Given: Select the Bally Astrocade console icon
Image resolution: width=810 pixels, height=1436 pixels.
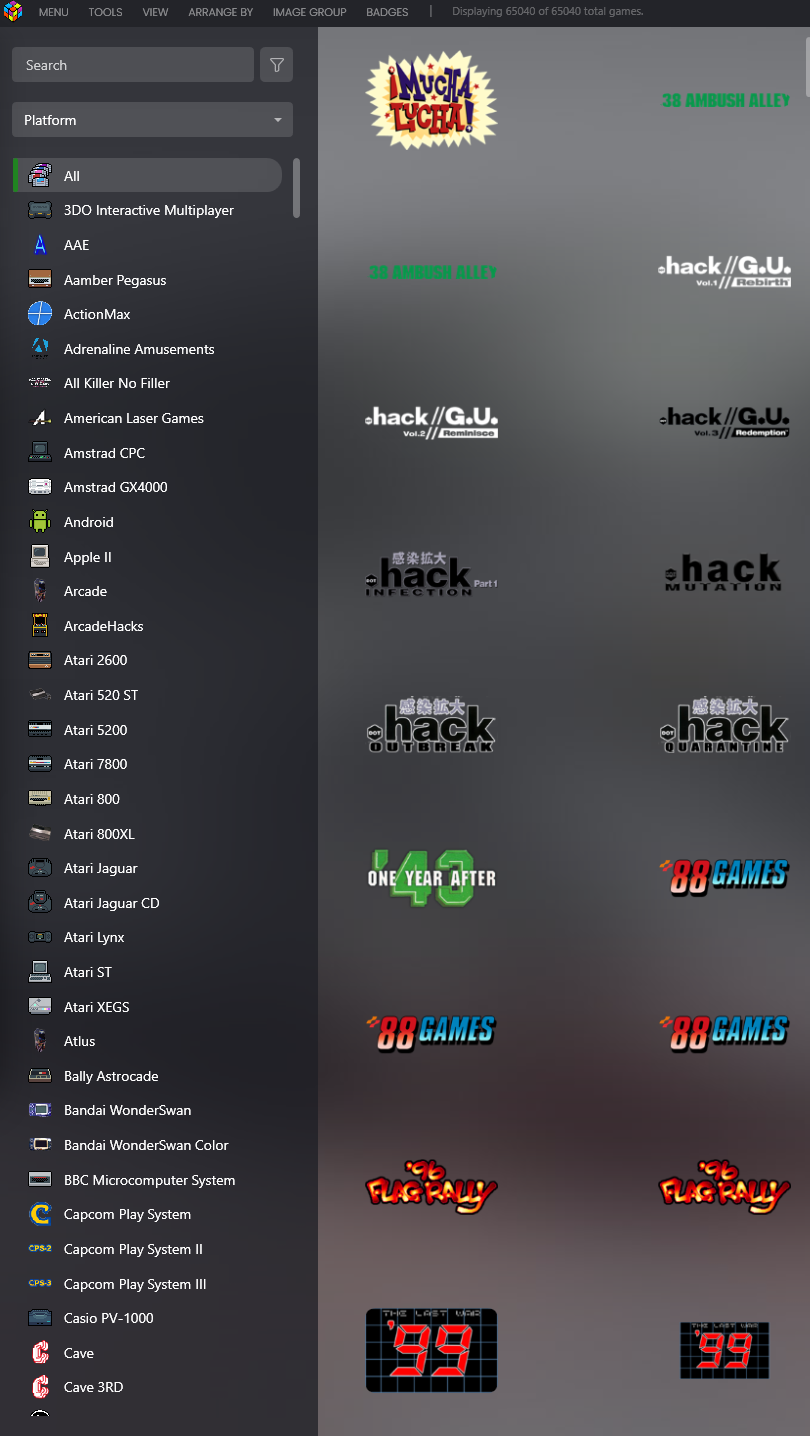Looking at the screenshot, I should click(40, 1076).
